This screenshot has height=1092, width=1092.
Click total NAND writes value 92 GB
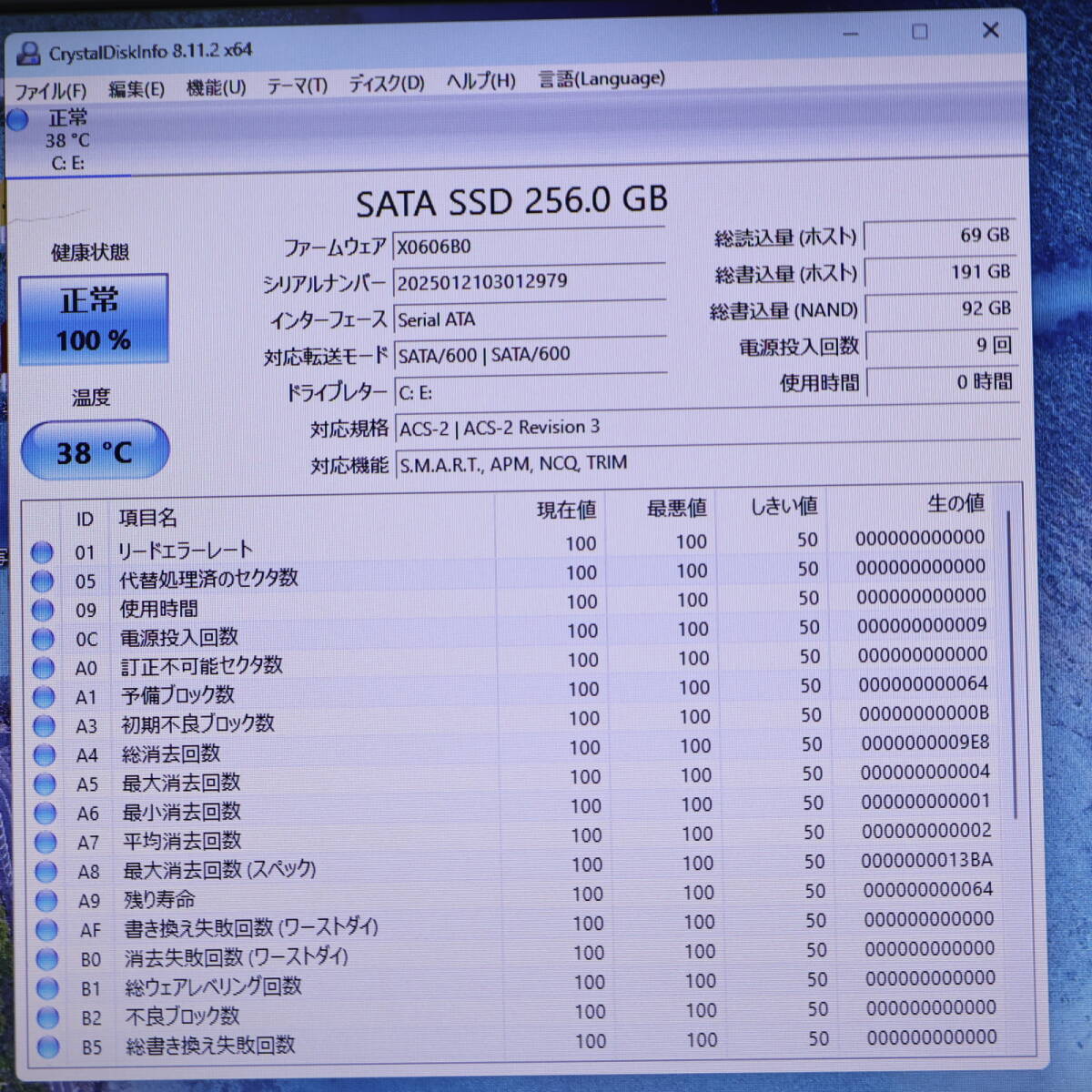pyautogui.click(x=941, y=308)
